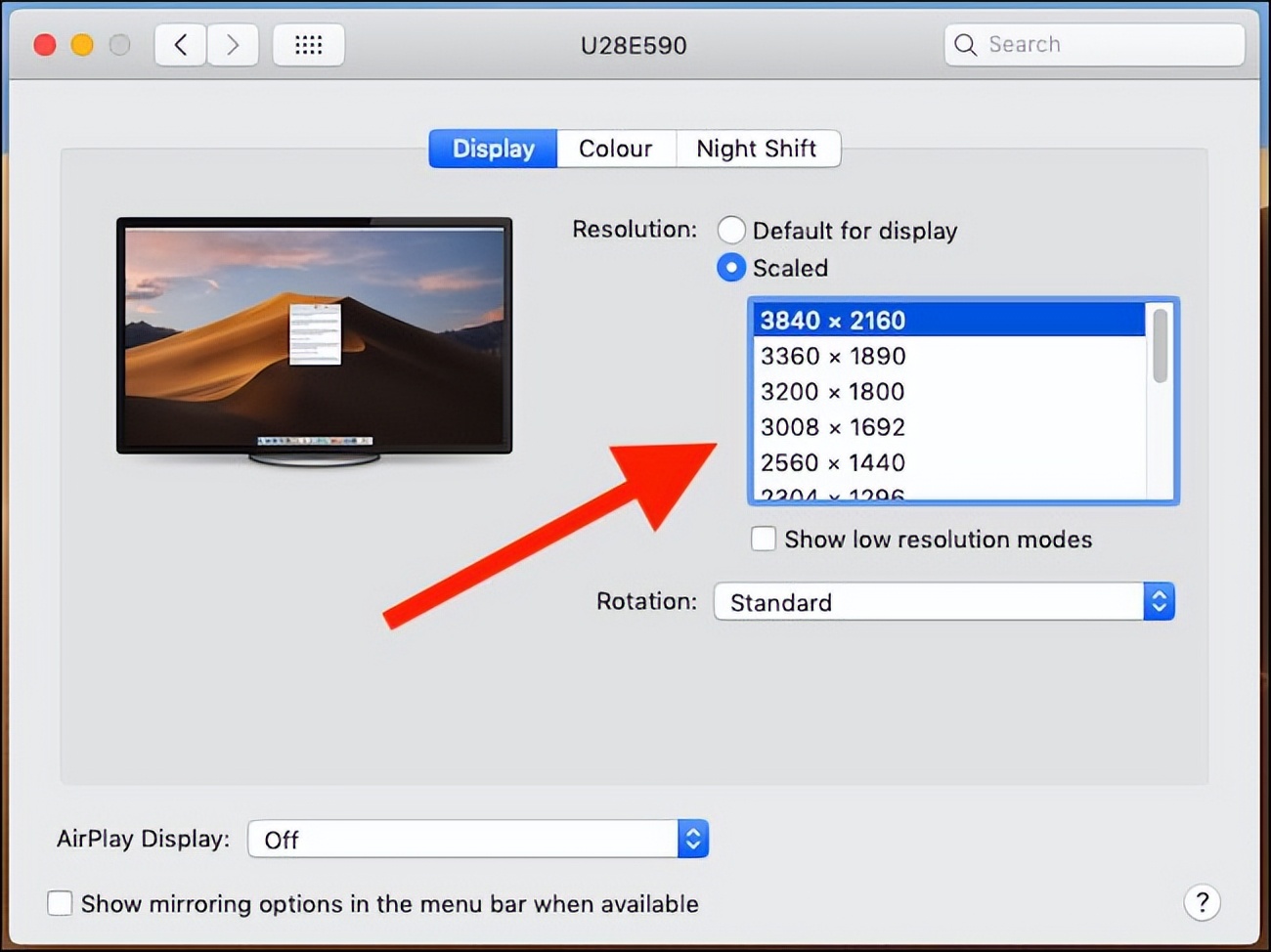This screenshot has width=1271, height=952.
Task: Select the Default for display option
Action: (731, 230)
